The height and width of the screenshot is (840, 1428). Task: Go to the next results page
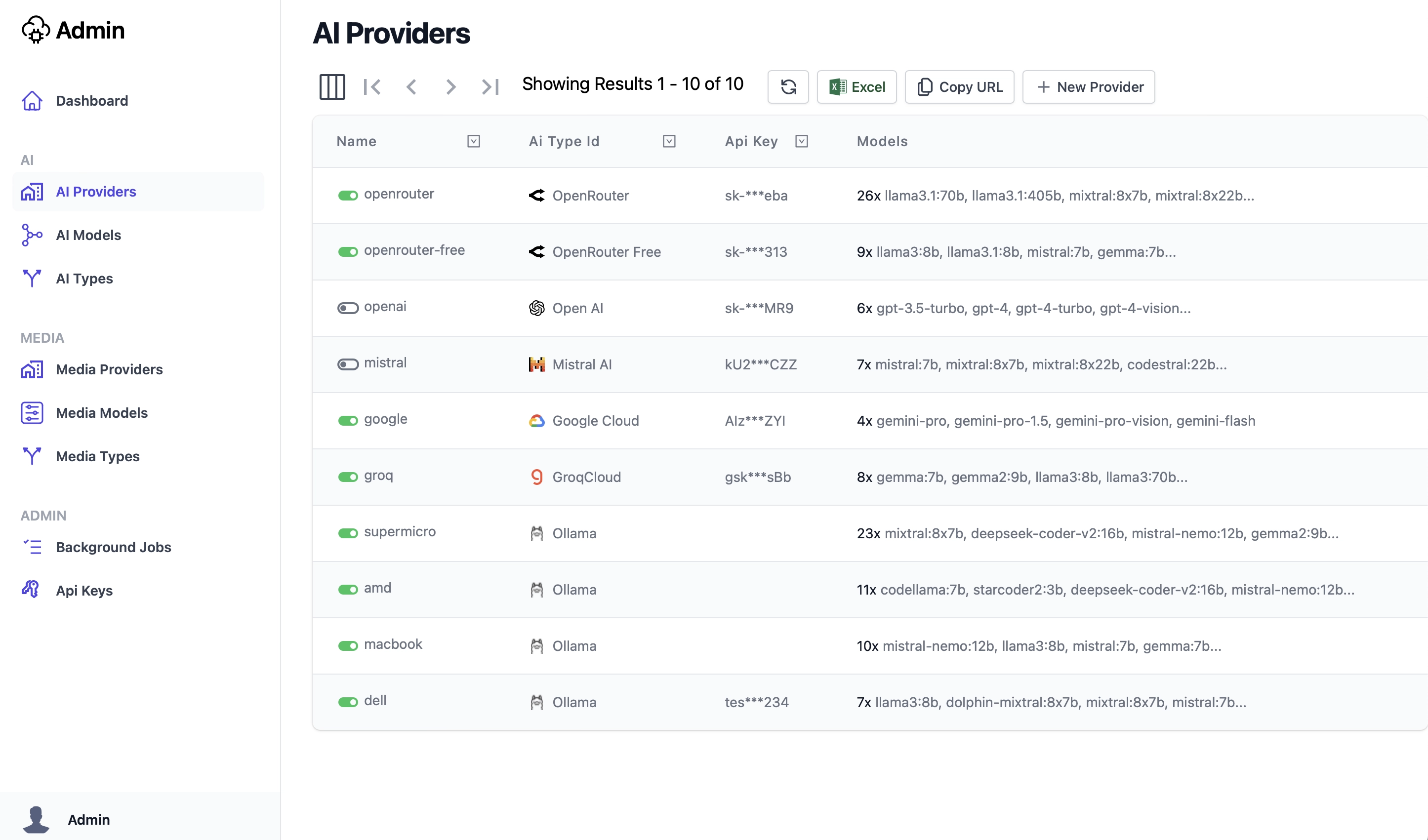450,86
